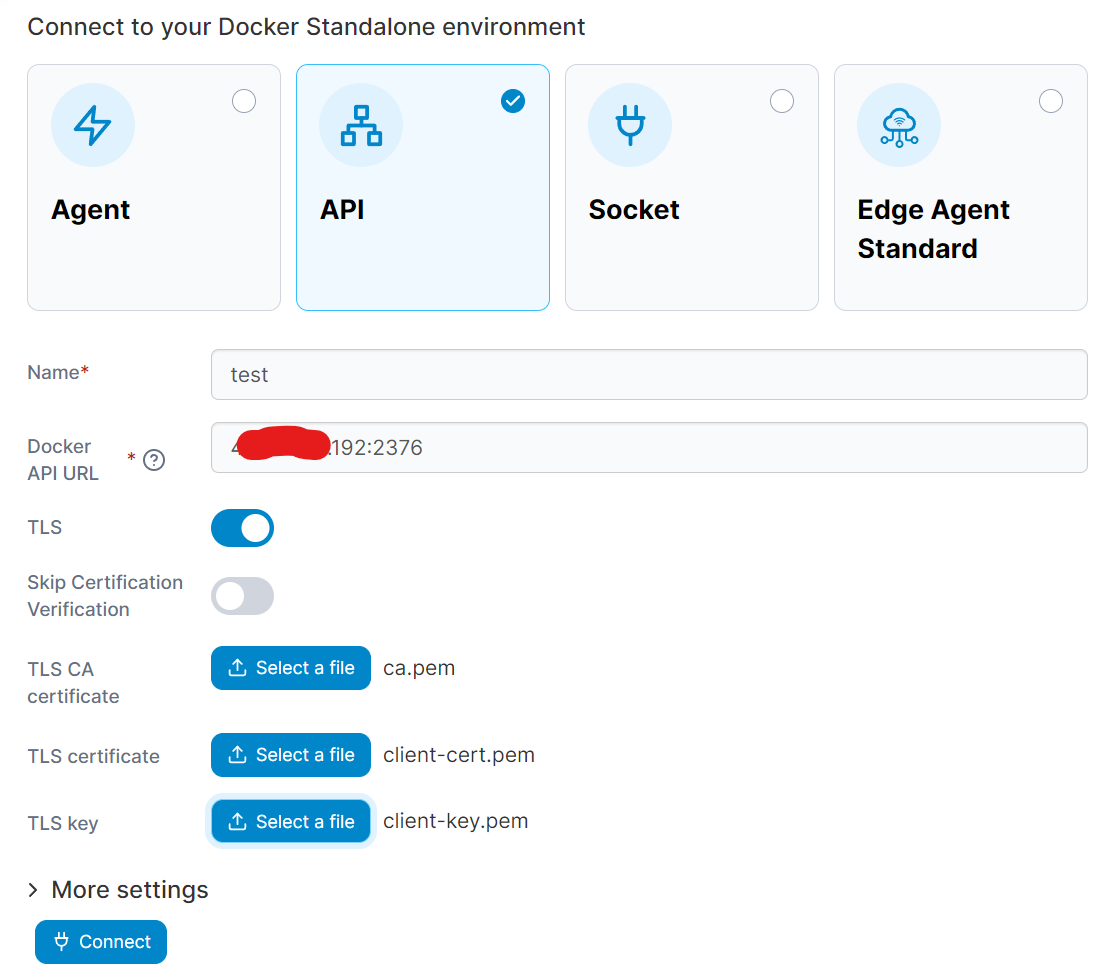Click the Socket plug icon
The width and height of the screenshot is (1101, 979).
630,125
